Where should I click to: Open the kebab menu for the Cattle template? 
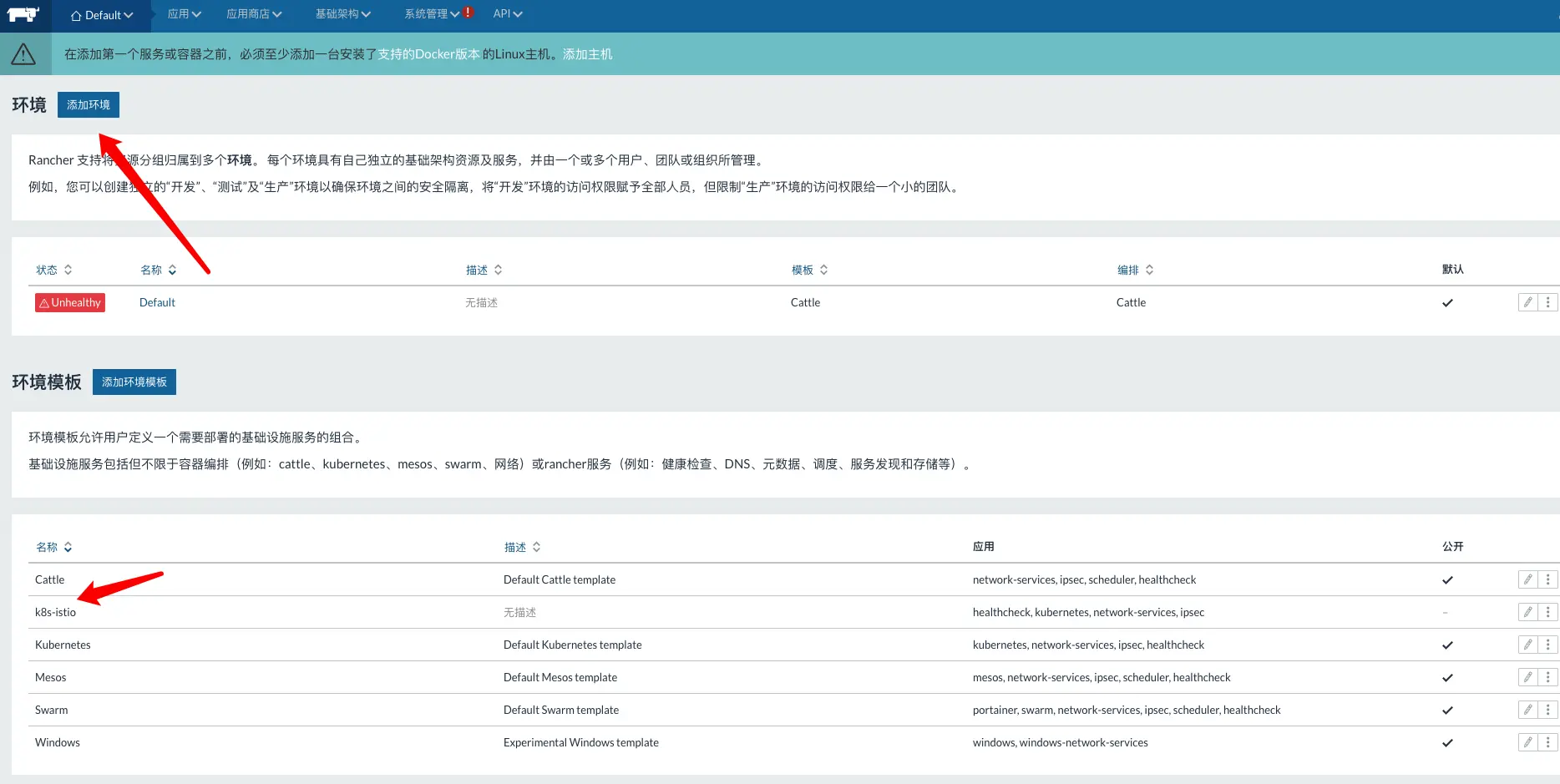1547,579
